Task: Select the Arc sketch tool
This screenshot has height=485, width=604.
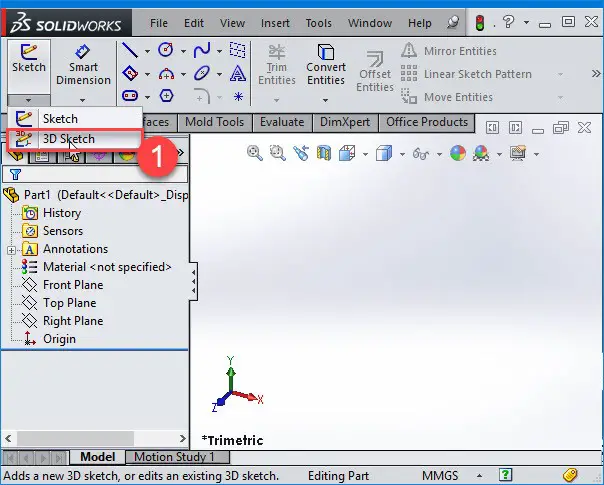Action: (166, 73)
